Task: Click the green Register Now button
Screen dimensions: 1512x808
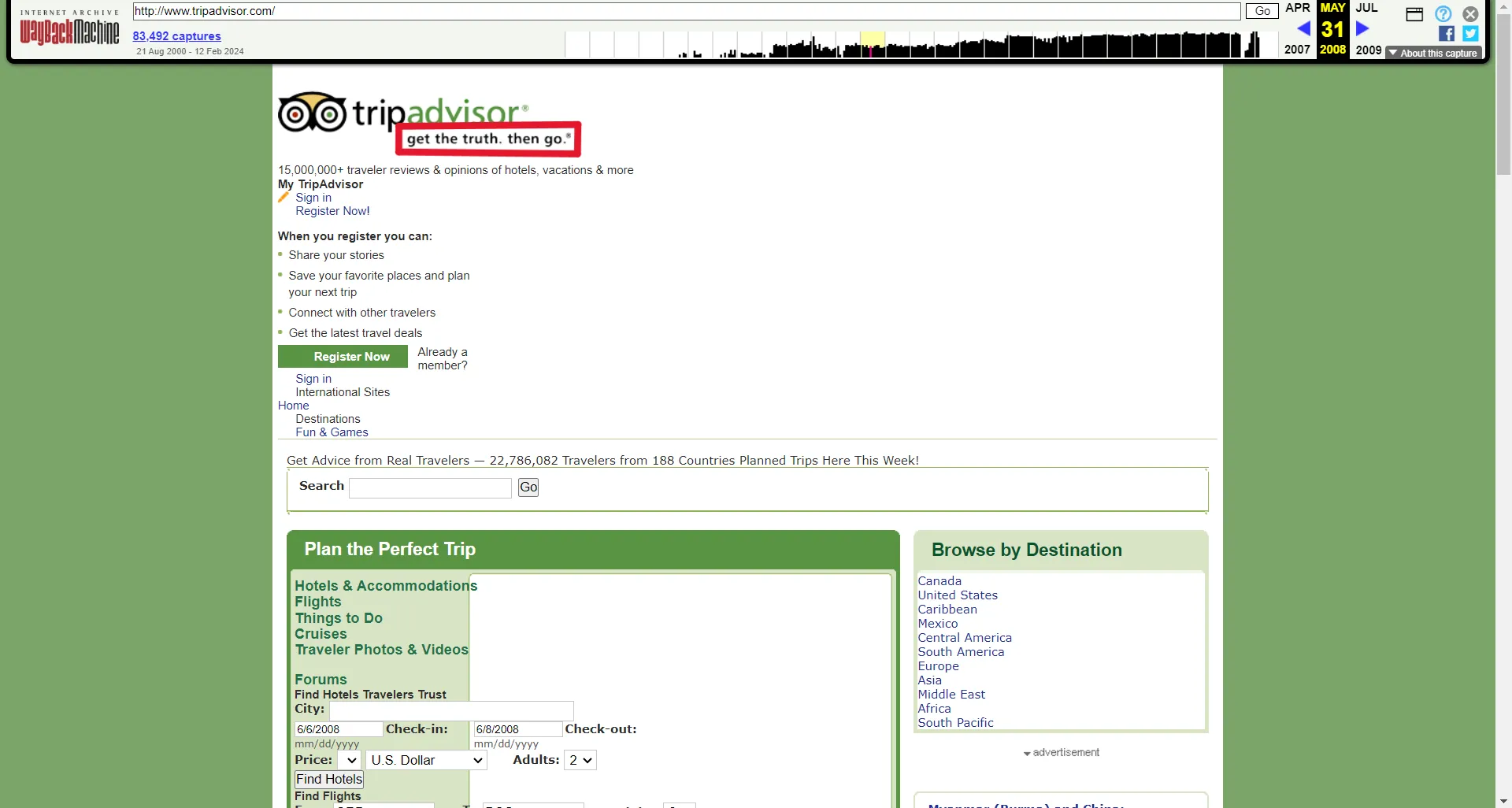Action: point(343,357)
